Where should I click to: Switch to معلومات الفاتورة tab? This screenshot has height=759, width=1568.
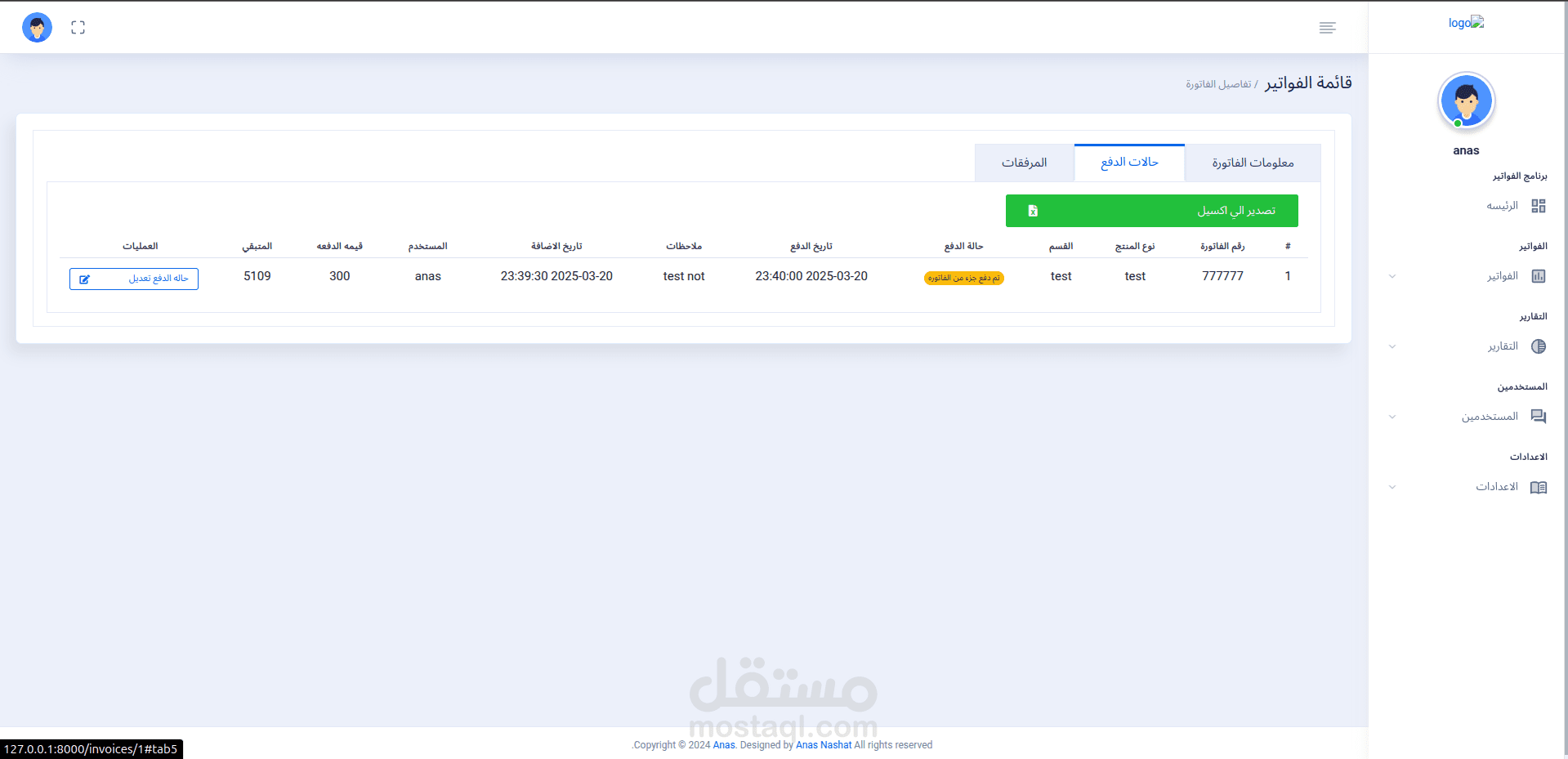tap(1253, 163)
